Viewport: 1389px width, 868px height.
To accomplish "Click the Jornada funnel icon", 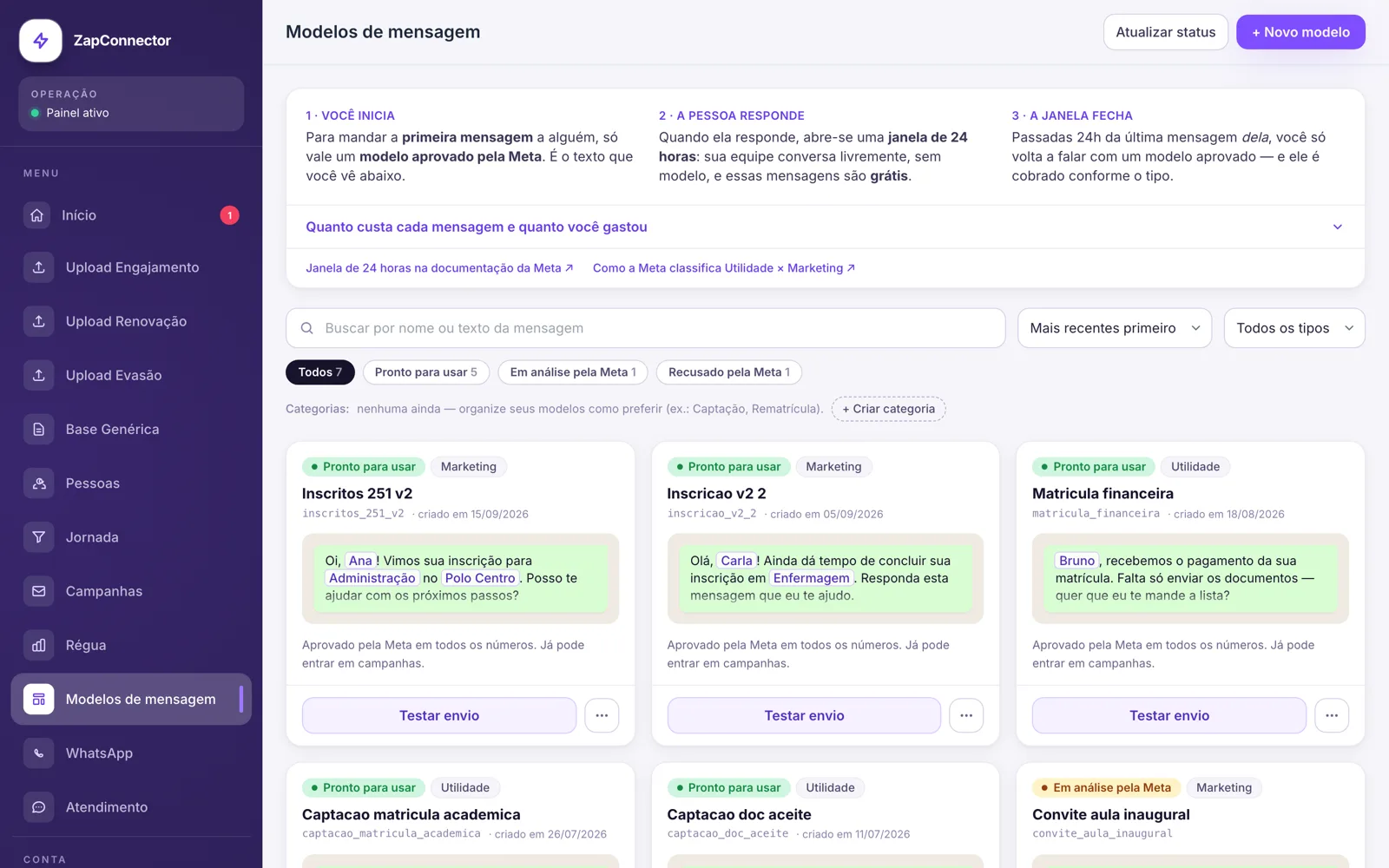I will click(38, 537).
